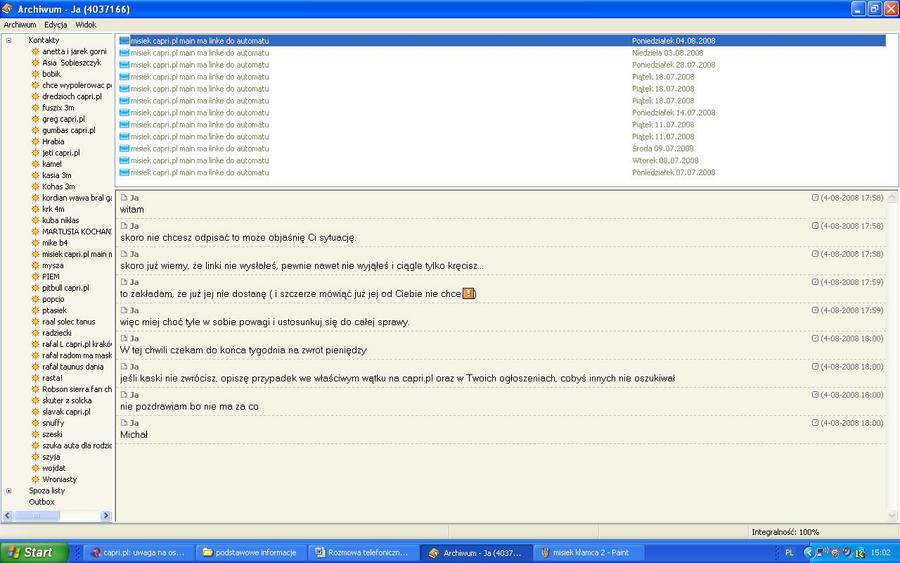
Task: Open the Outbox folder in the tree
Action: (x=42, y=502)
